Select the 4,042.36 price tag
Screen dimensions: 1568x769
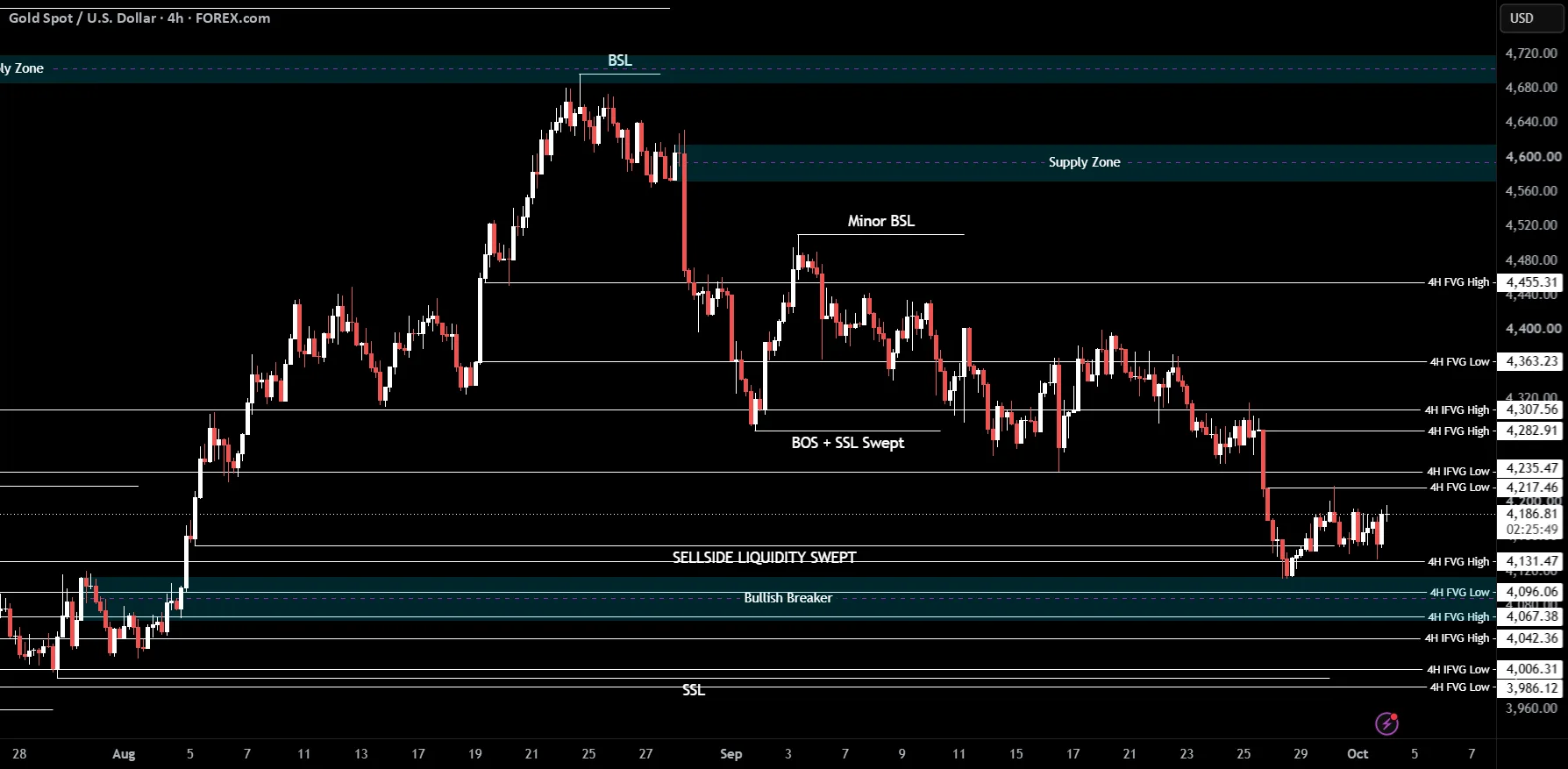[x=1531, y=638]
